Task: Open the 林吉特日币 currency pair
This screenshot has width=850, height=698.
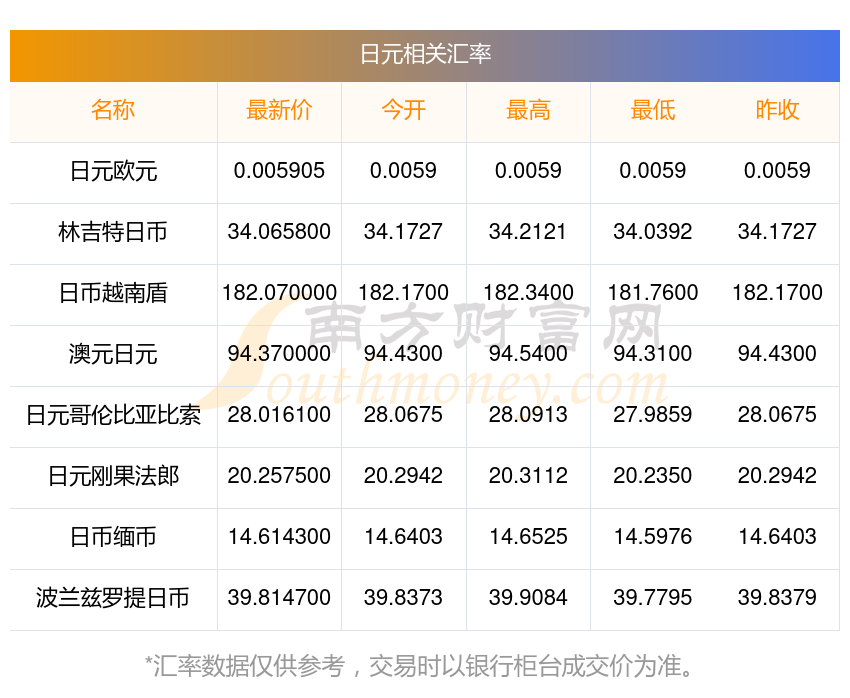Action: 113,232
